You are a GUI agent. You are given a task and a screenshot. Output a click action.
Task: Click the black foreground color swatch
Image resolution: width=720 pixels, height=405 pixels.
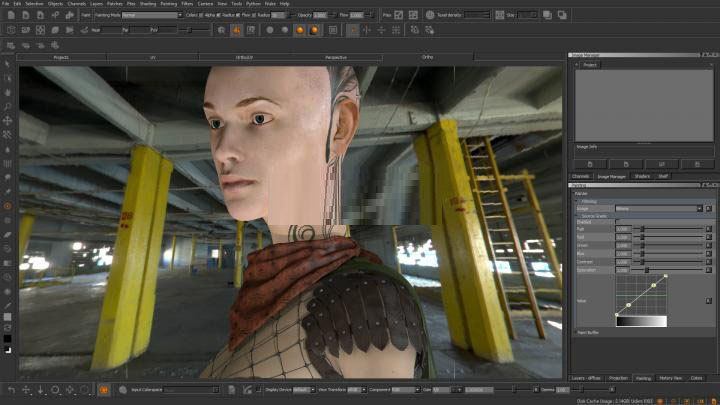[7, 339]
